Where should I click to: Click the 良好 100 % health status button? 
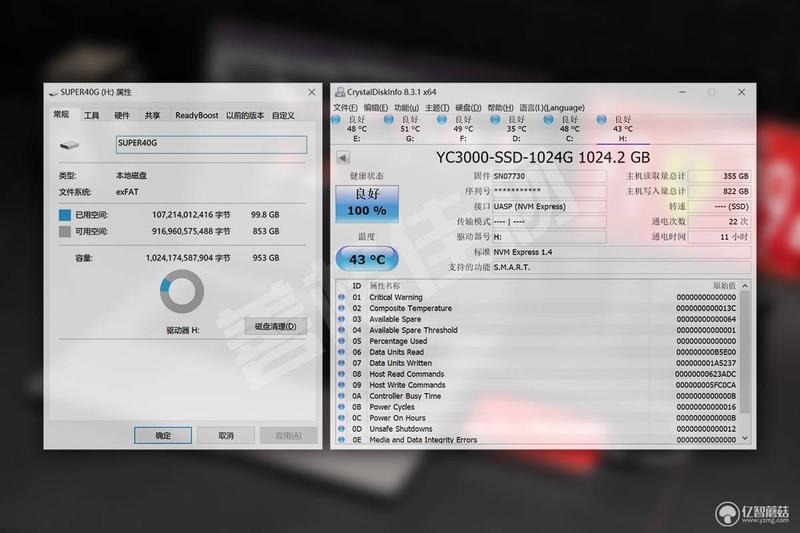[x=367, y=204]
